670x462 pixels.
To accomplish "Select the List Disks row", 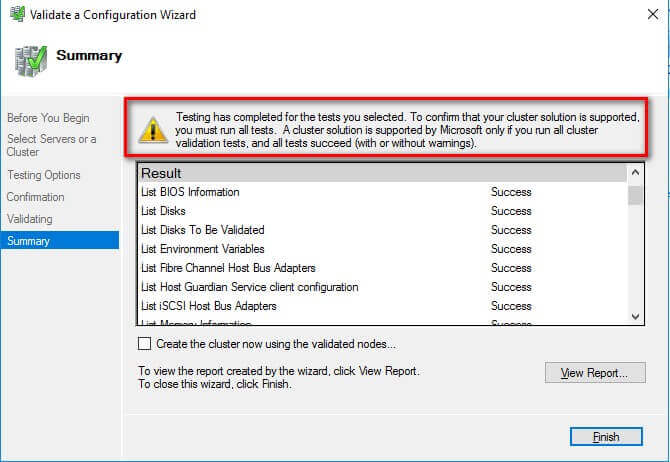I will point(382,211).
